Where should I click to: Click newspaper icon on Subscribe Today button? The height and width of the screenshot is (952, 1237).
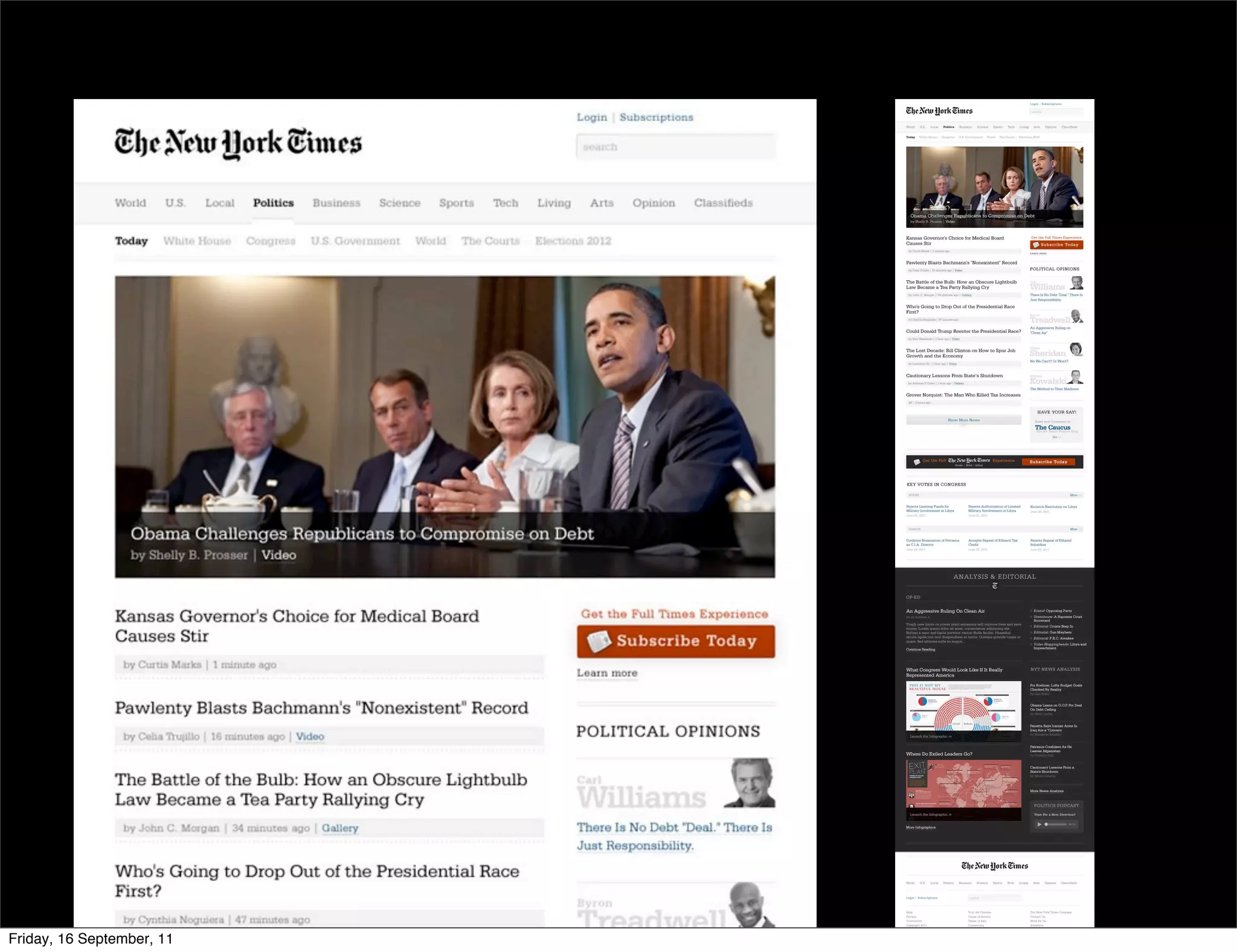(600, 642)
